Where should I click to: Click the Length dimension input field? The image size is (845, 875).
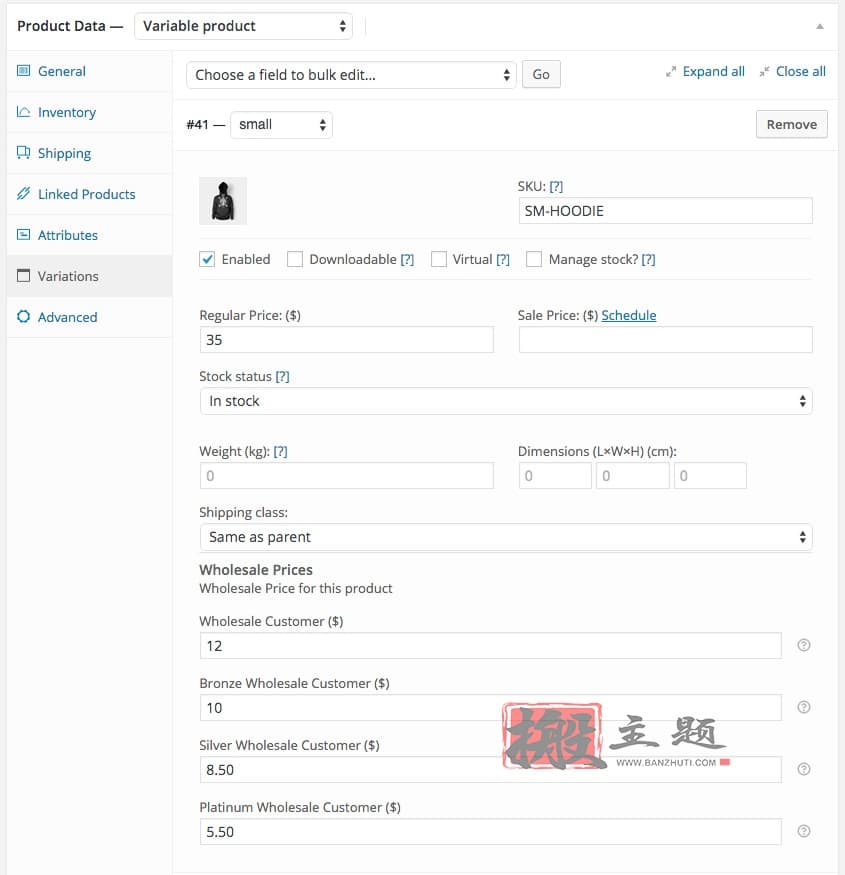[555, 476]
